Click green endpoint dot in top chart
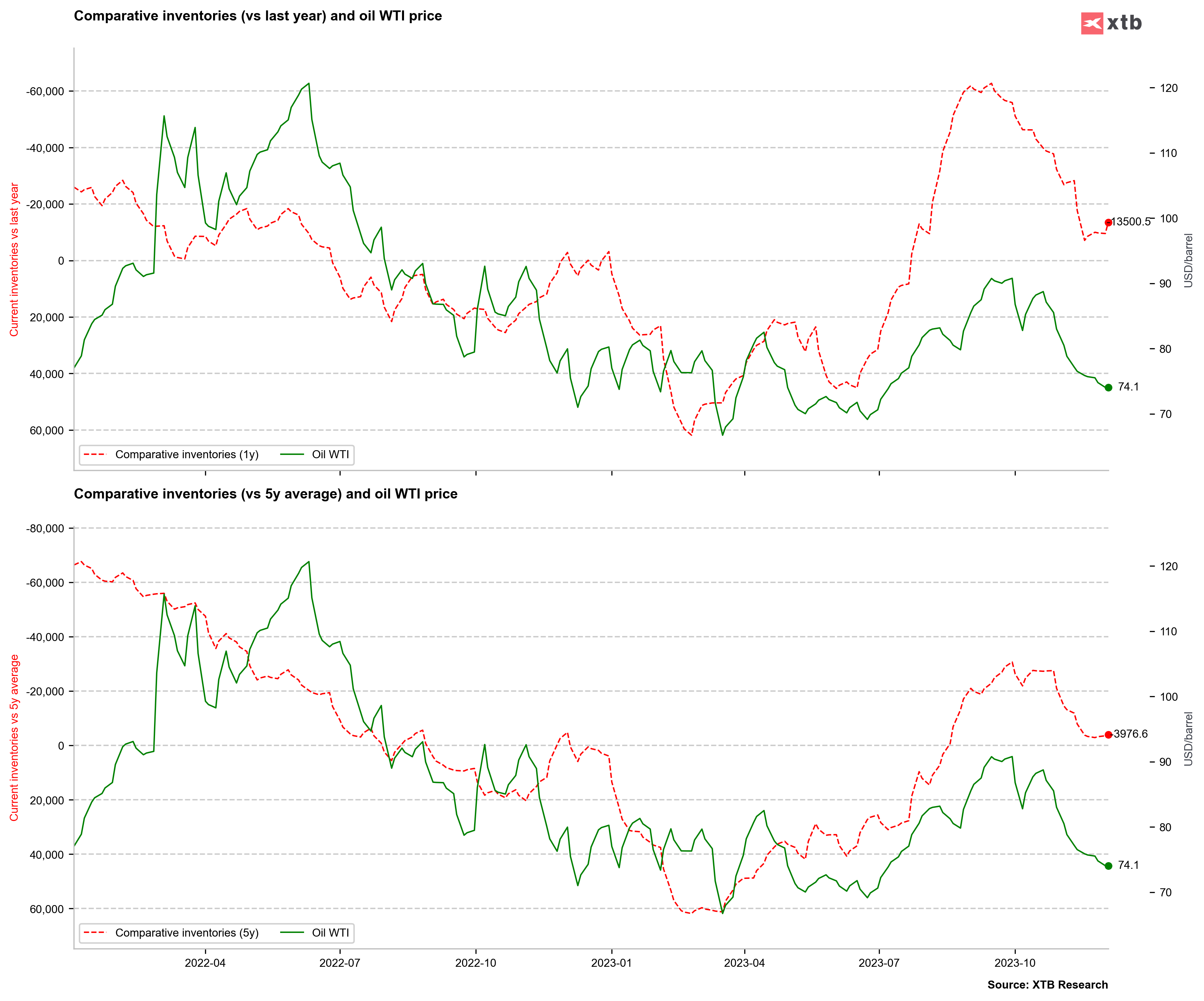The width and height of the screenshot is (1204, 1001). point(1108,387)
